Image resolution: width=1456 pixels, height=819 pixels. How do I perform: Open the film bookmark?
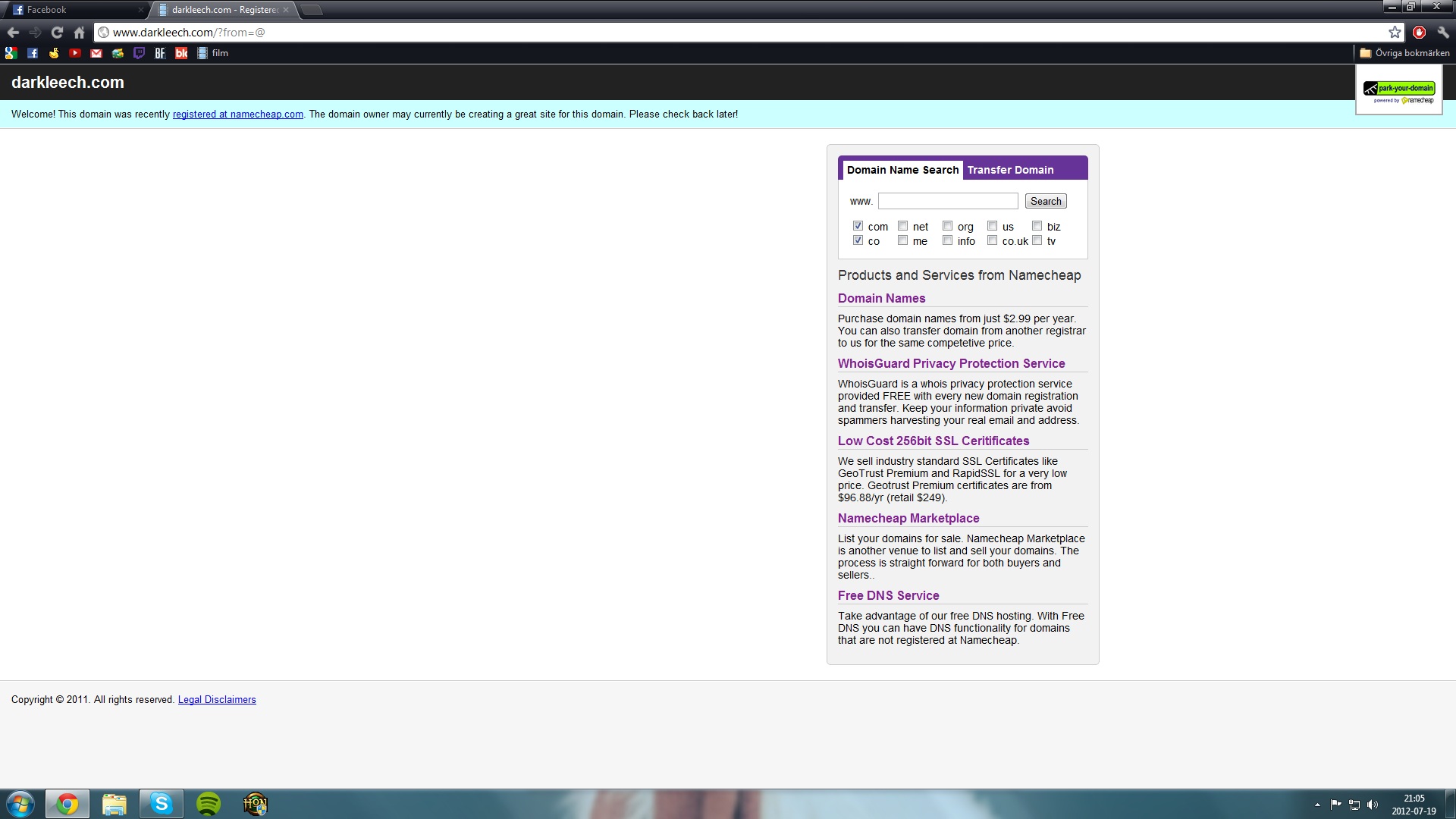click(212, 53)
